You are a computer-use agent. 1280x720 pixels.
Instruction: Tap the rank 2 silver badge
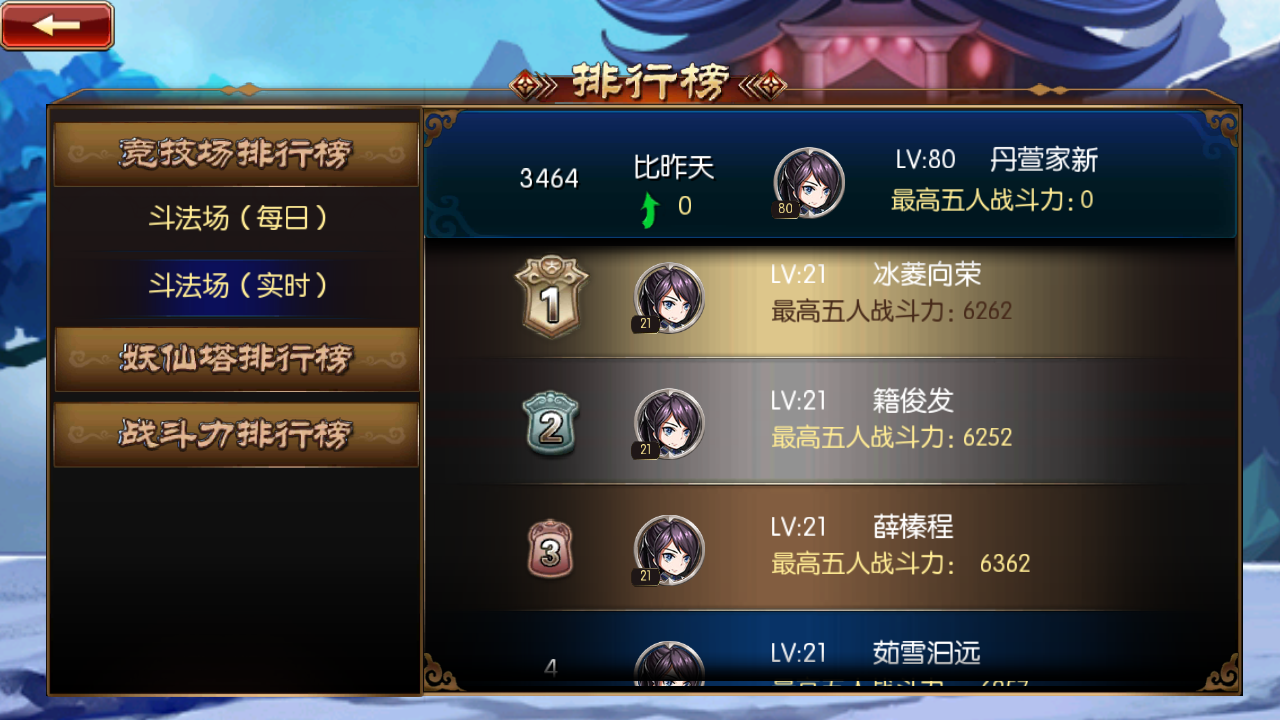(550, 424)
